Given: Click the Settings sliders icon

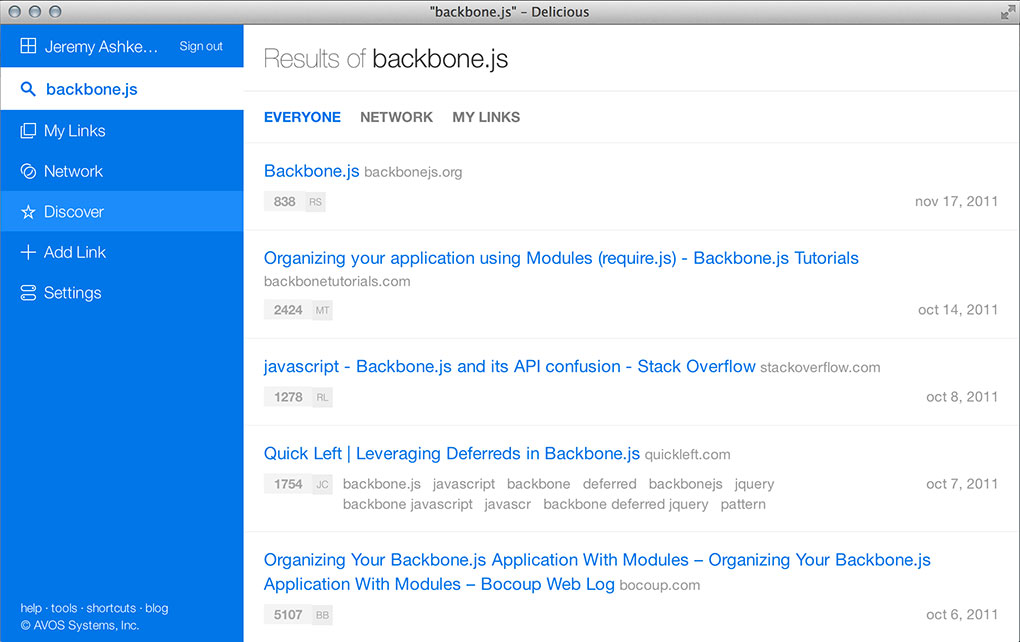Looking at the screenshot, I should pyautogui.click(x=28, y=293).
